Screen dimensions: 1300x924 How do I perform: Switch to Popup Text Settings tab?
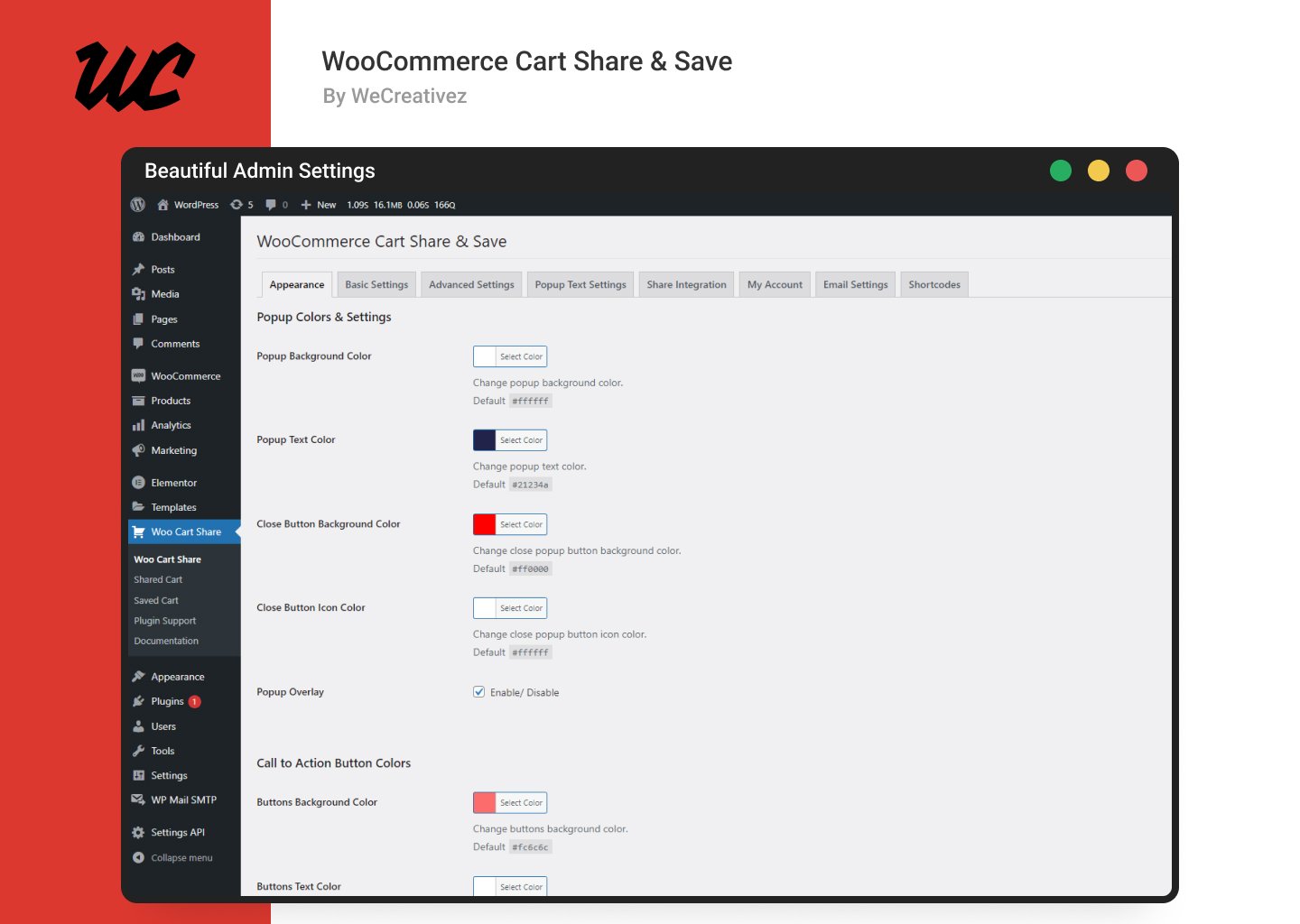580,284
